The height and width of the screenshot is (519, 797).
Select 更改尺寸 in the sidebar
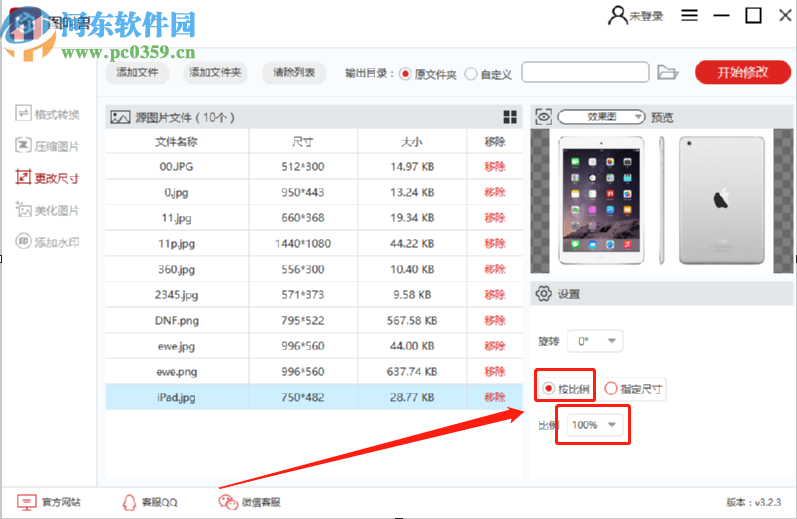[47, 177]
